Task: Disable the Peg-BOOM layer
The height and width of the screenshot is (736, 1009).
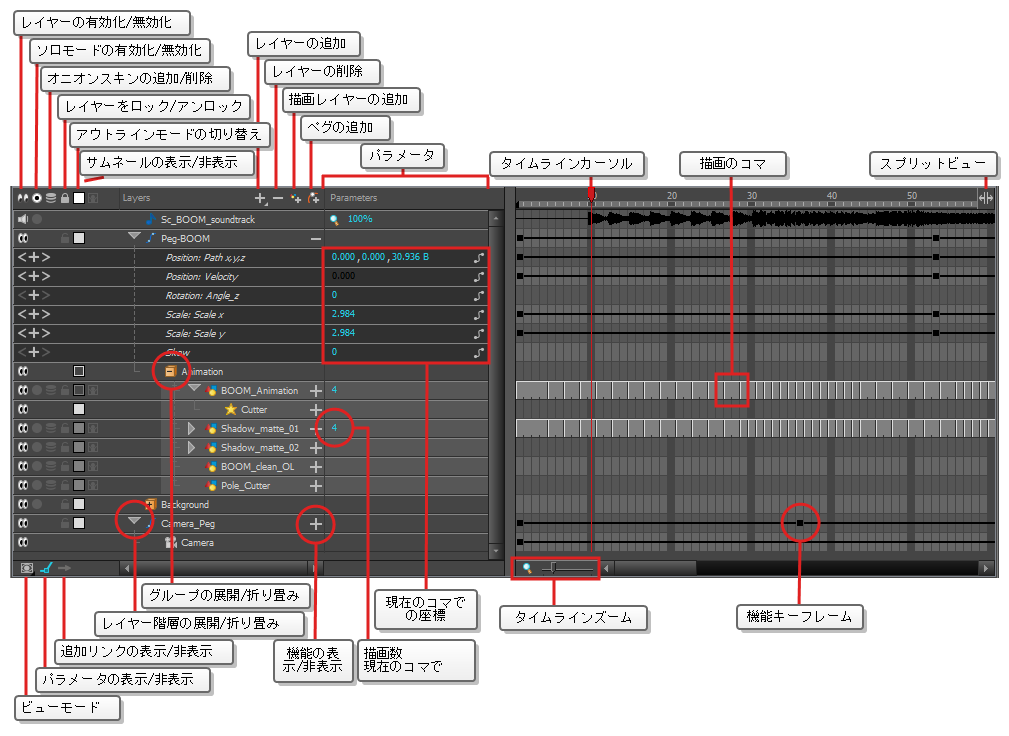Action: pos(23,239)
